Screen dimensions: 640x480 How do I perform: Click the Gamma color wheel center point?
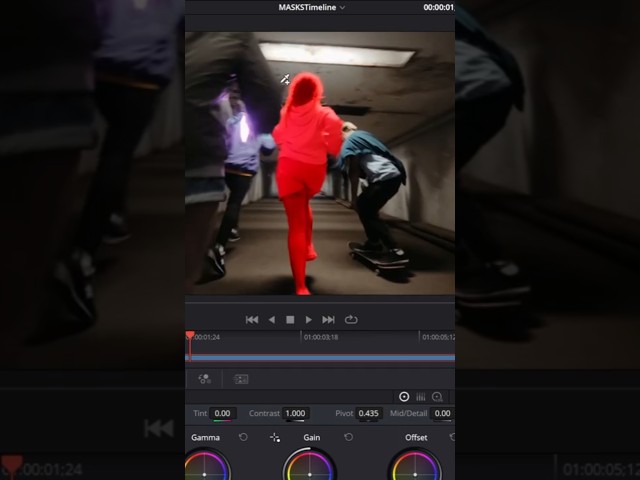click(x=204, y=474)
